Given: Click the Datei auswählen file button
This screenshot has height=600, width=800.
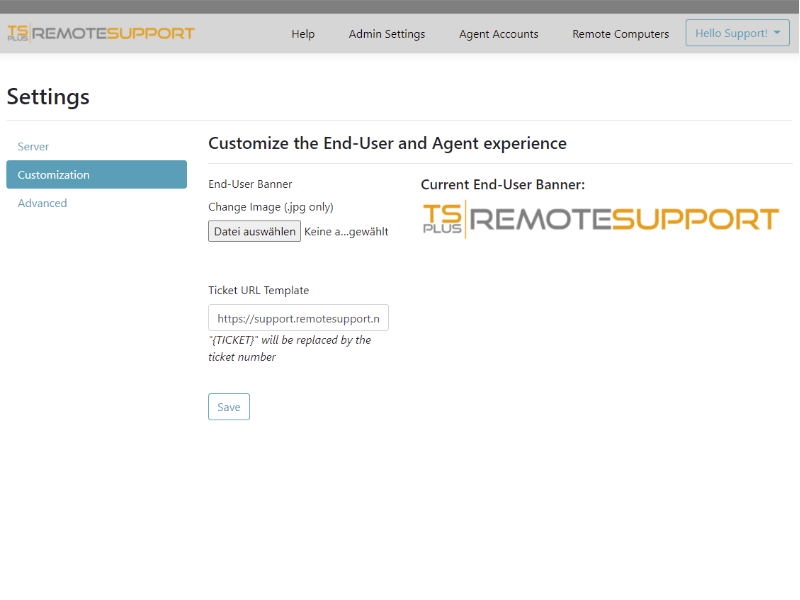Looking at the screenshot, I should tap(254, 231).
